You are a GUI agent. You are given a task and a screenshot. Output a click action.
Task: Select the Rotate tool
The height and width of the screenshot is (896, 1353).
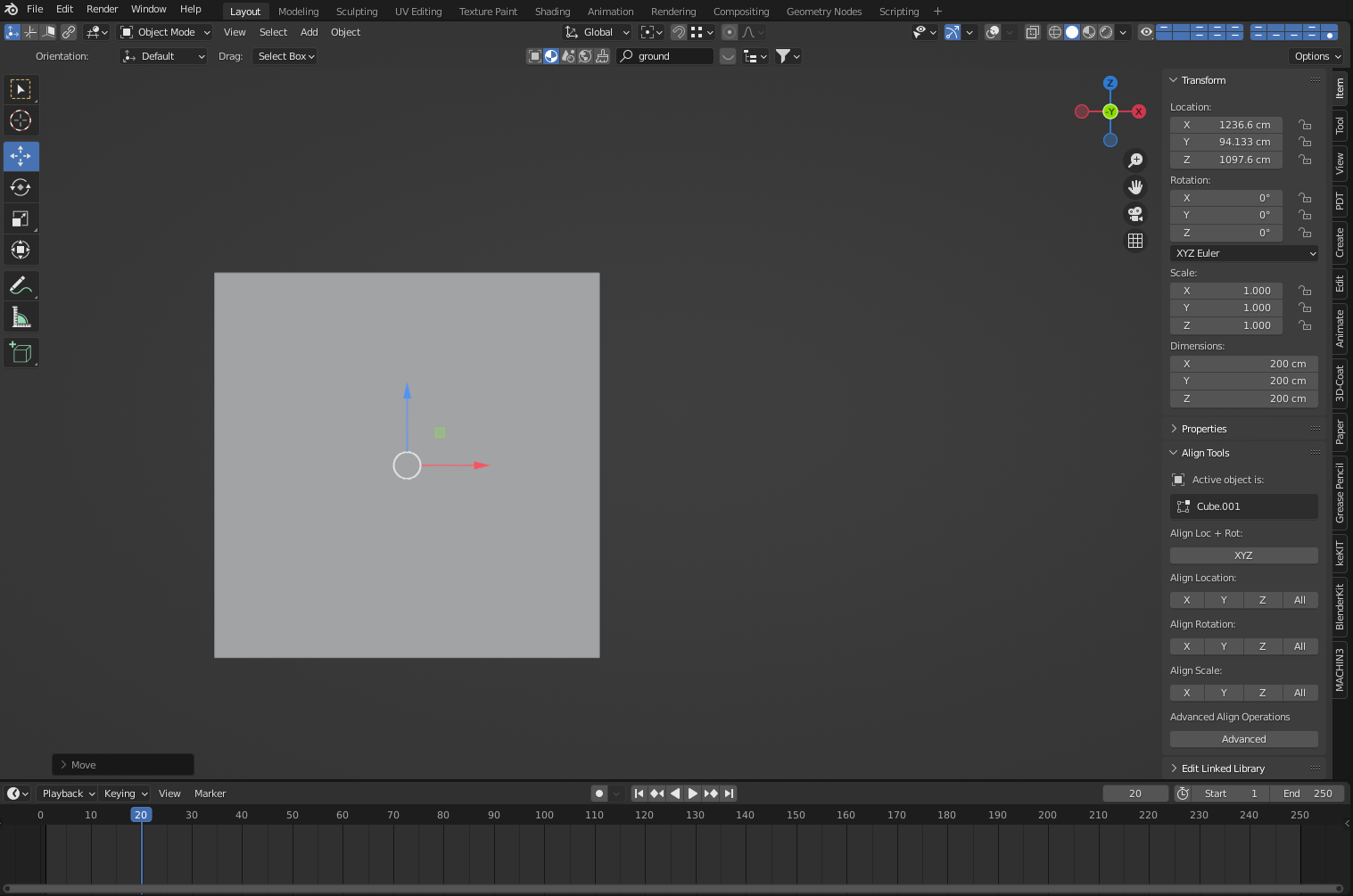[21, 187]
